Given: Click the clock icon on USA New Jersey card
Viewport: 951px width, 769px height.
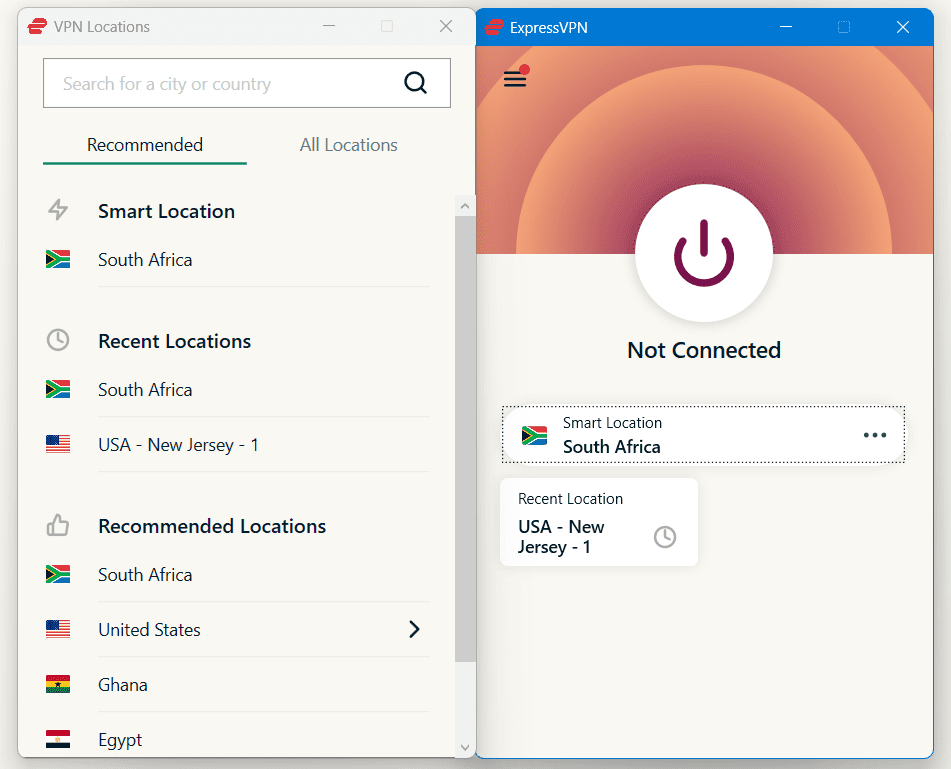Looking at the screenshot, I should tap(665, 537).
